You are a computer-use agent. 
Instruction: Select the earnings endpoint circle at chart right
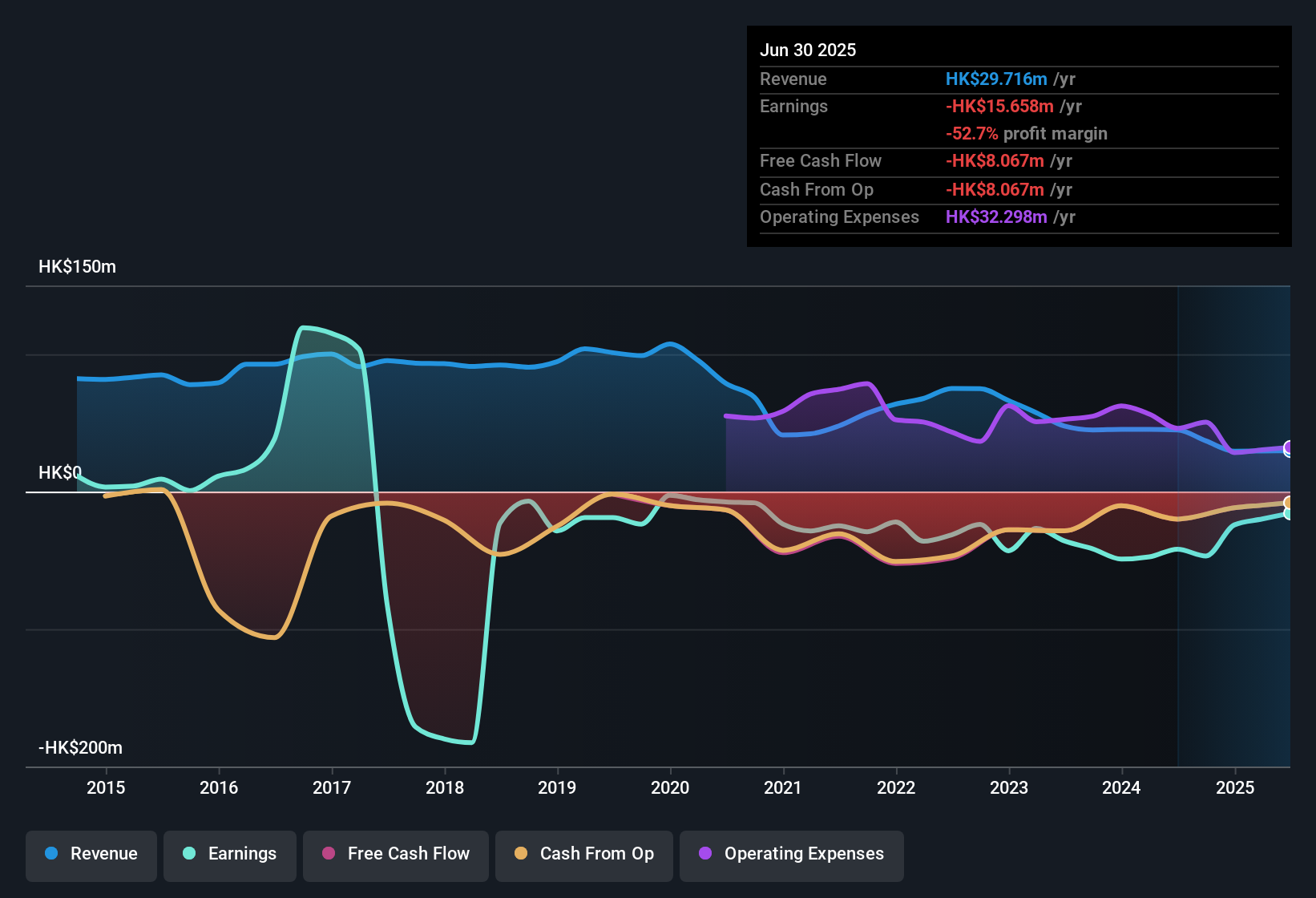pyautogui.click(x=1287, y=513)
